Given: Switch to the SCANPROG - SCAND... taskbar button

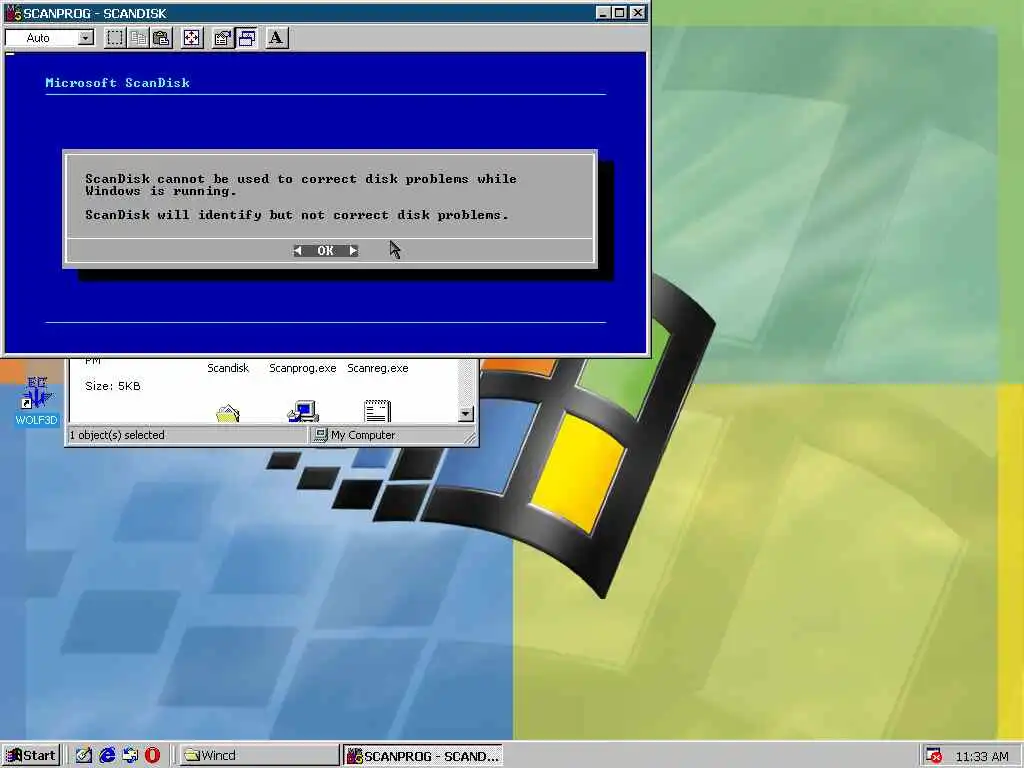Looking at the screenshot, I should (x=423, y=756).
